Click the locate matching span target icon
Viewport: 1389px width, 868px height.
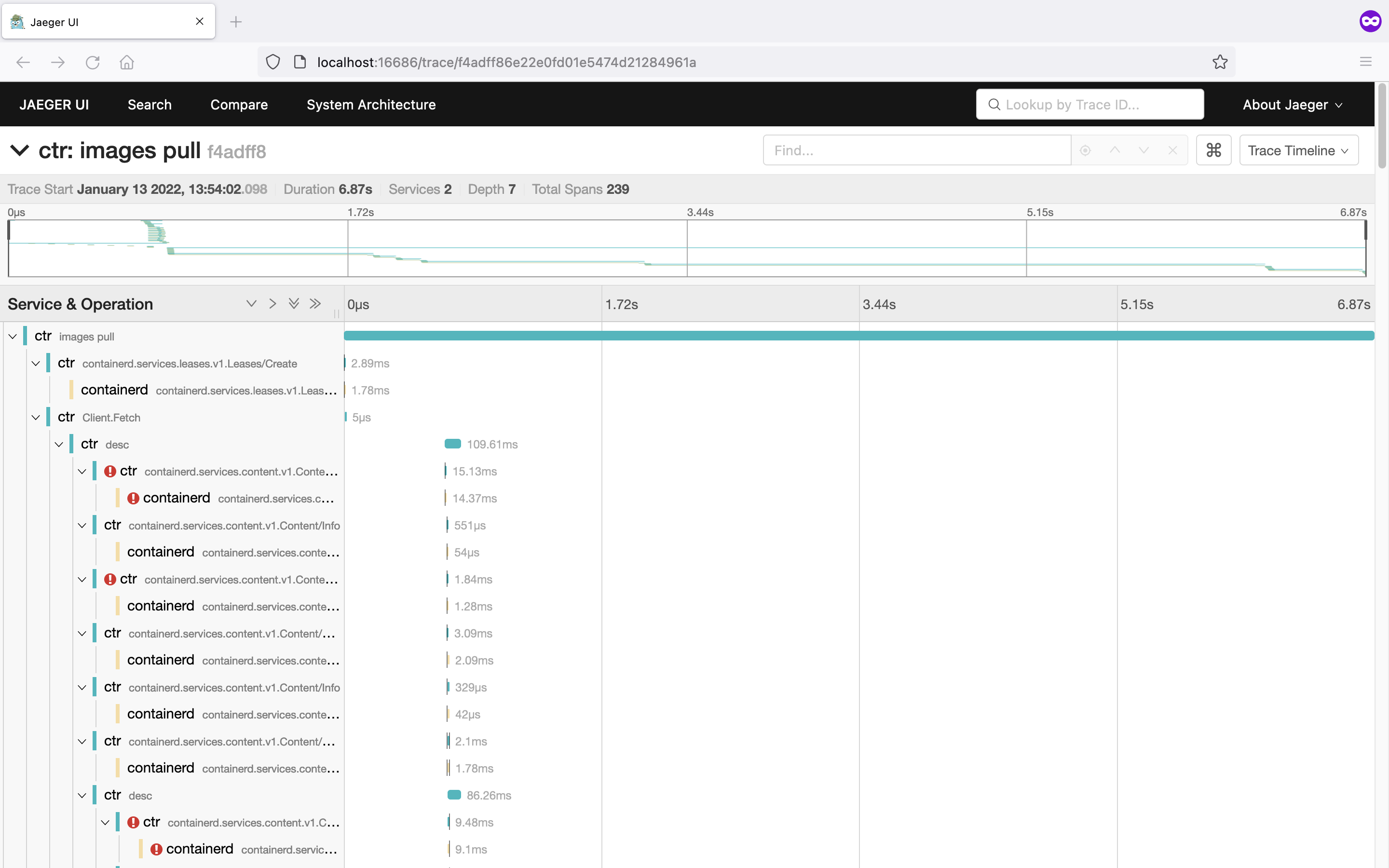[1085, 150]
